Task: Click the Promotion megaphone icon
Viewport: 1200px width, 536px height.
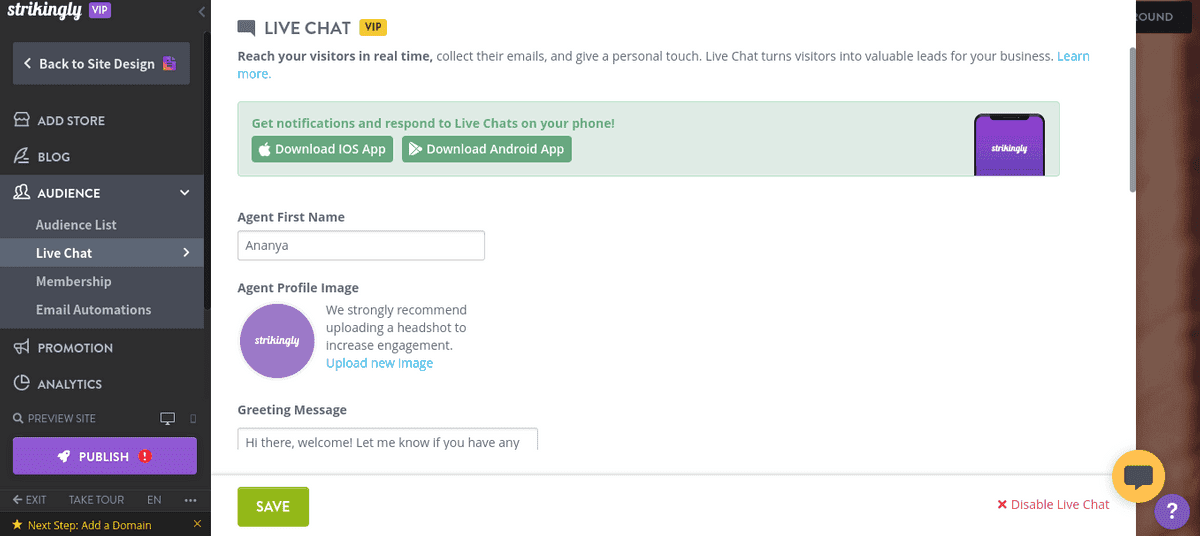Action: pos(21,348)
